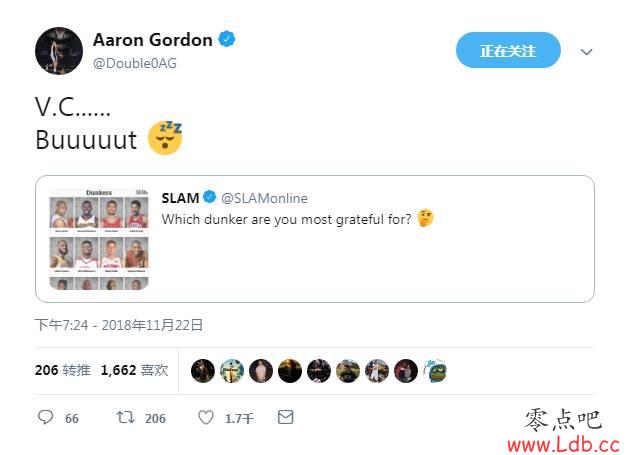This screenshot has width=629, height=455.
Task: Click the Pepe frog liker avatar
Action: point(435,371)
